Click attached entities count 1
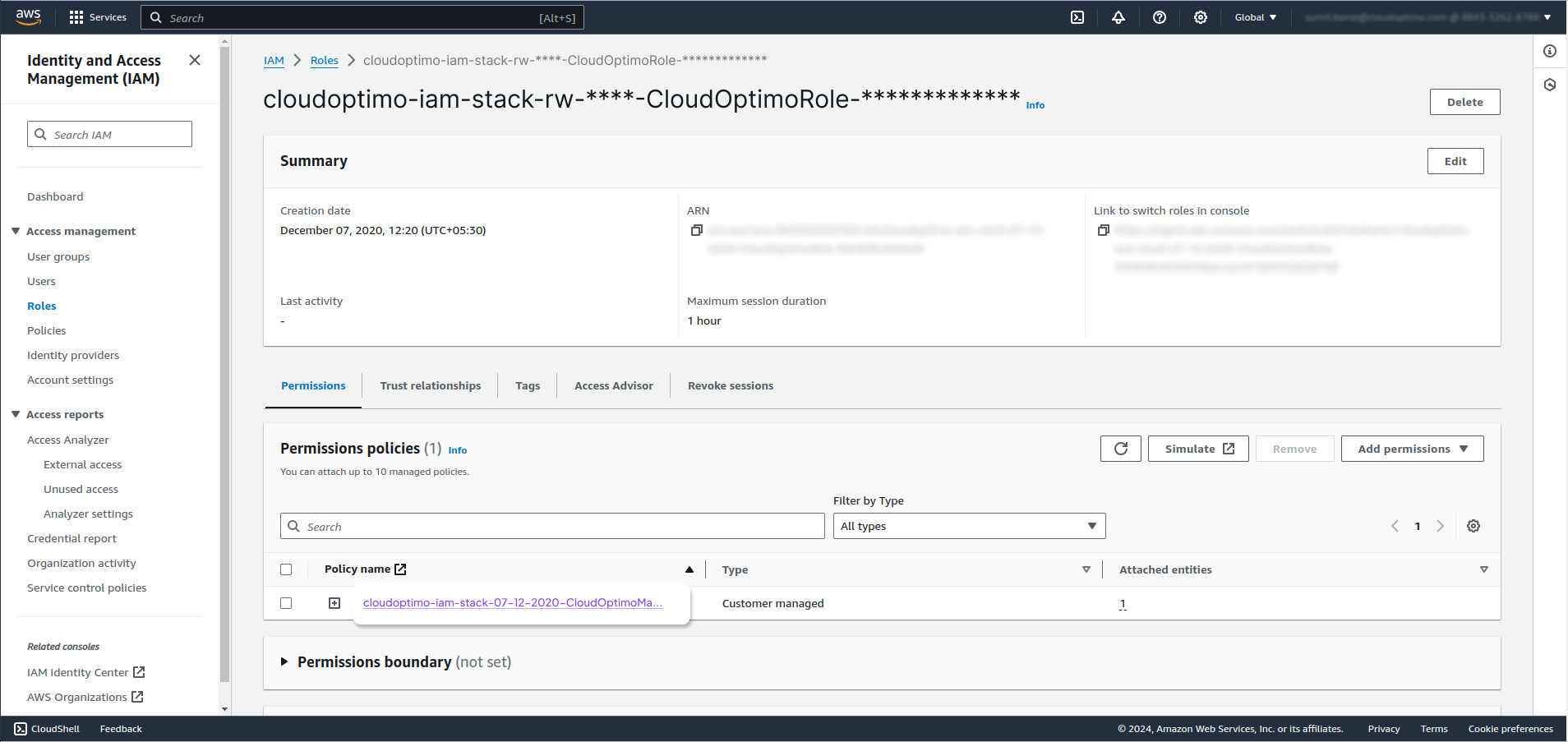Image resolution: width=1568 pixels, height=742 pixels. 1123,604
